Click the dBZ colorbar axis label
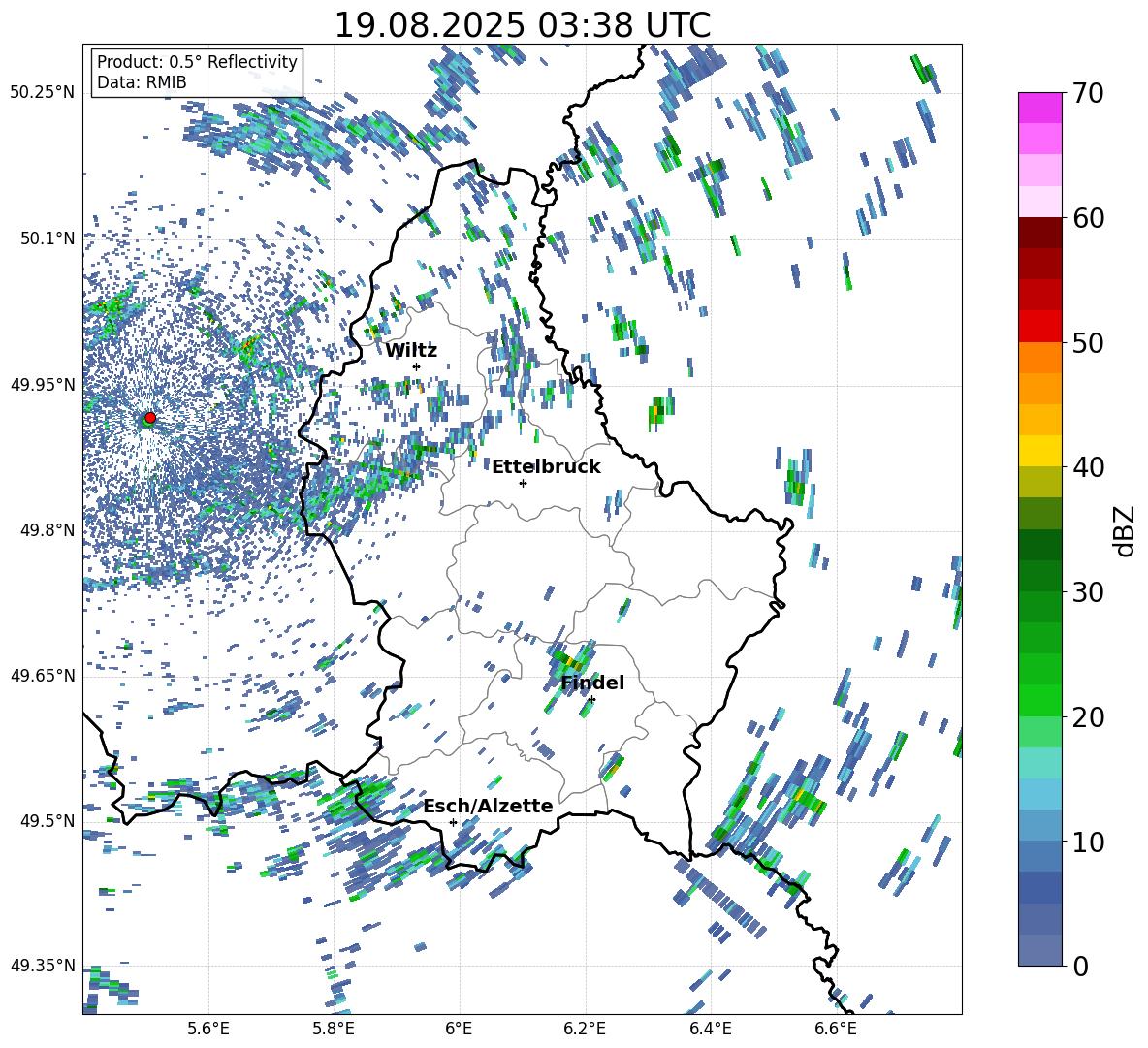The width and height of the screenshot is (1148, 1048). (1126, 530)
